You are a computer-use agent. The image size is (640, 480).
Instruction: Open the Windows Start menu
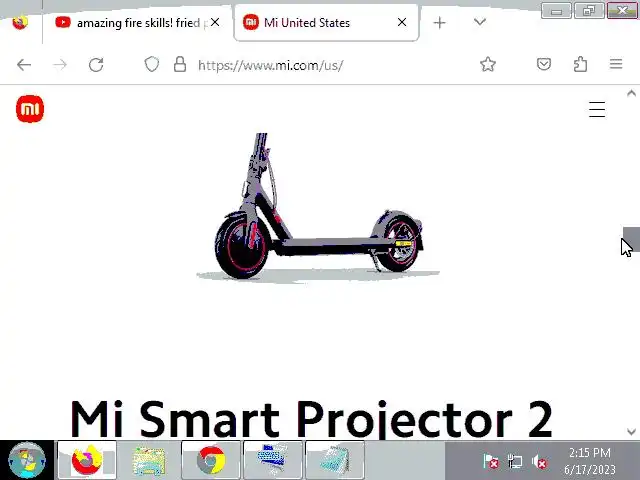pyautogui.click(x=27, y=460)
